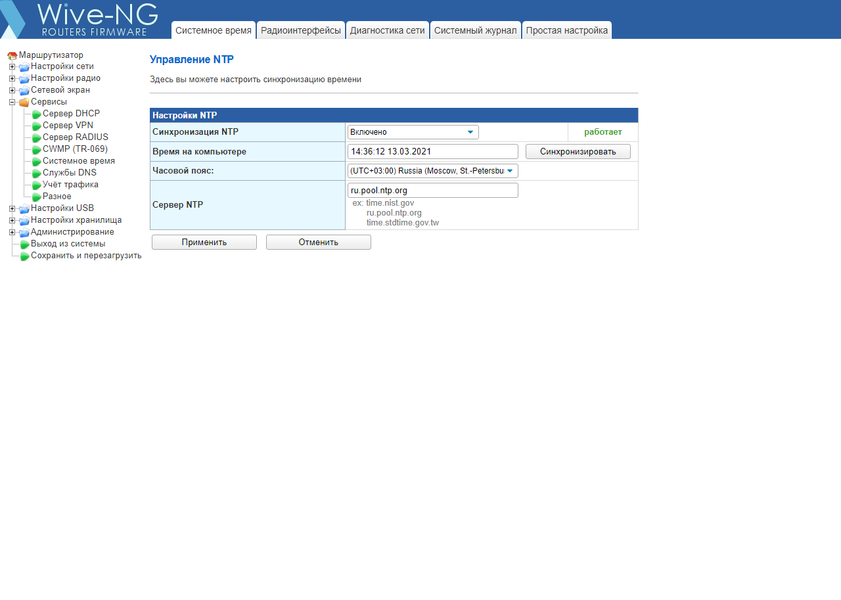Click the folder icon beside Настройки сети

pos(24,67)
